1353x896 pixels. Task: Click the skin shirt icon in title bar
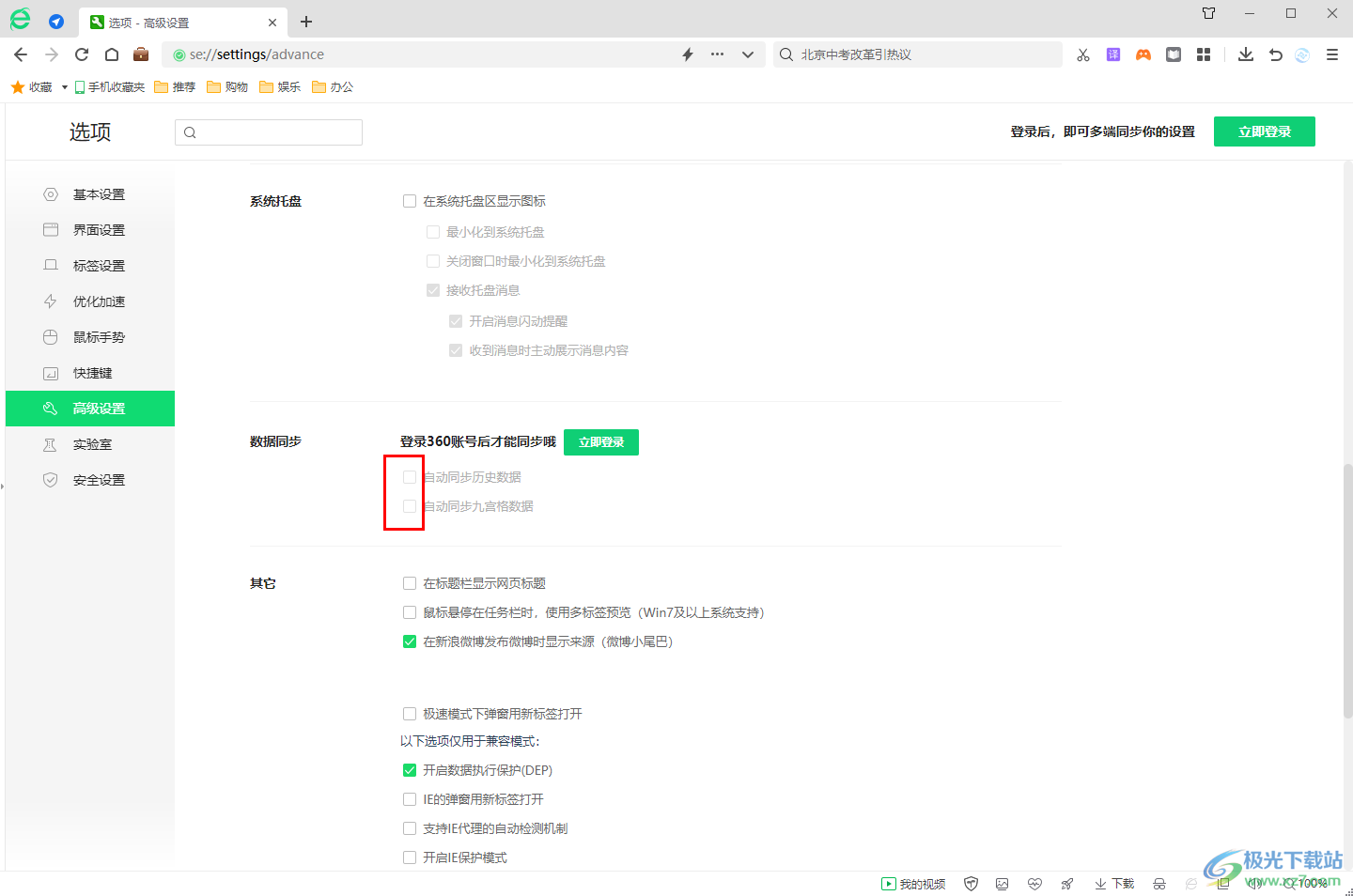1209,13
